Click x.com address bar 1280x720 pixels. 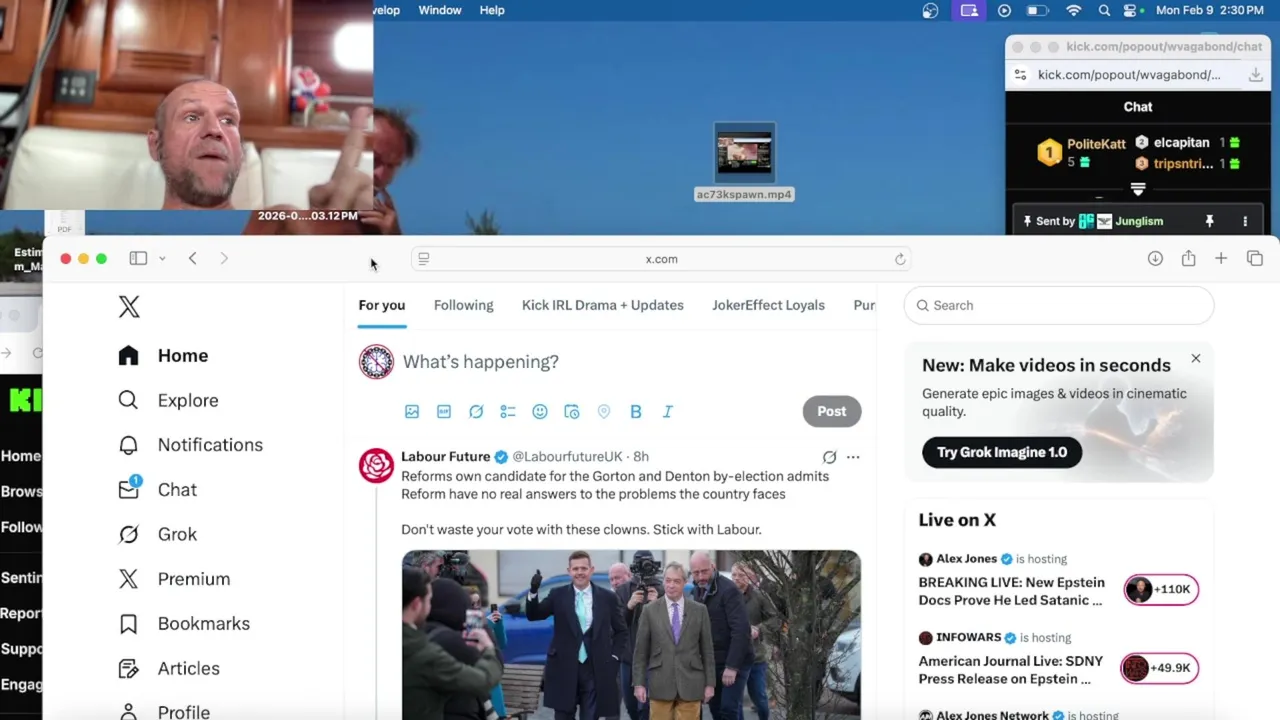tap(662, 259)
